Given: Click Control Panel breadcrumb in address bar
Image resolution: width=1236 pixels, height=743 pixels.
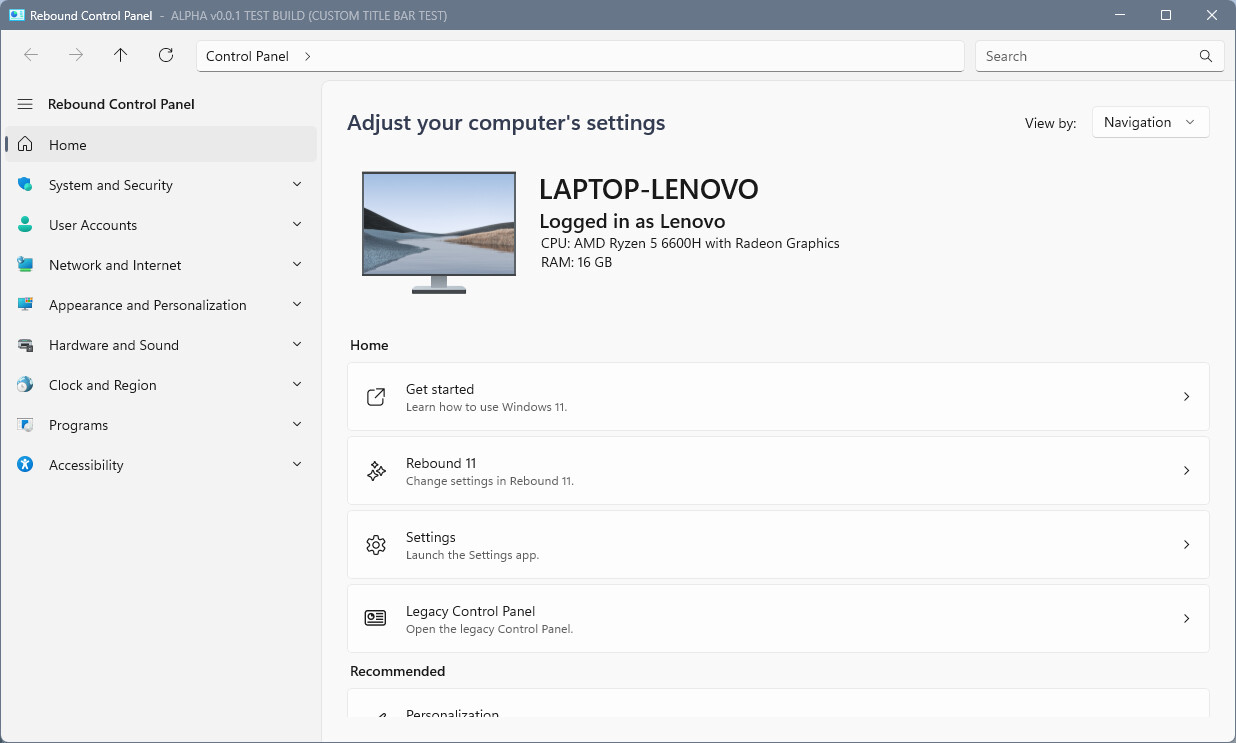Looking at the screenshot, I should coord(247,56).
